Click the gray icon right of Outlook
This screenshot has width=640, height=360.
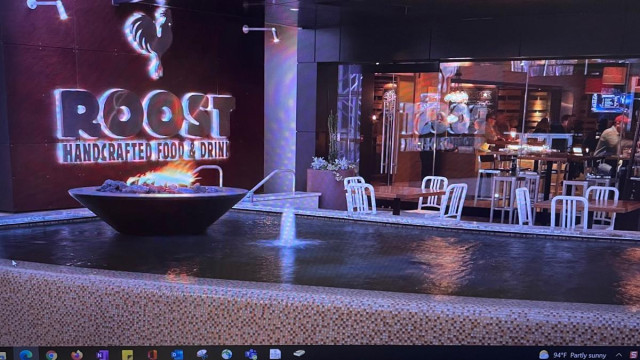[202, 354]
